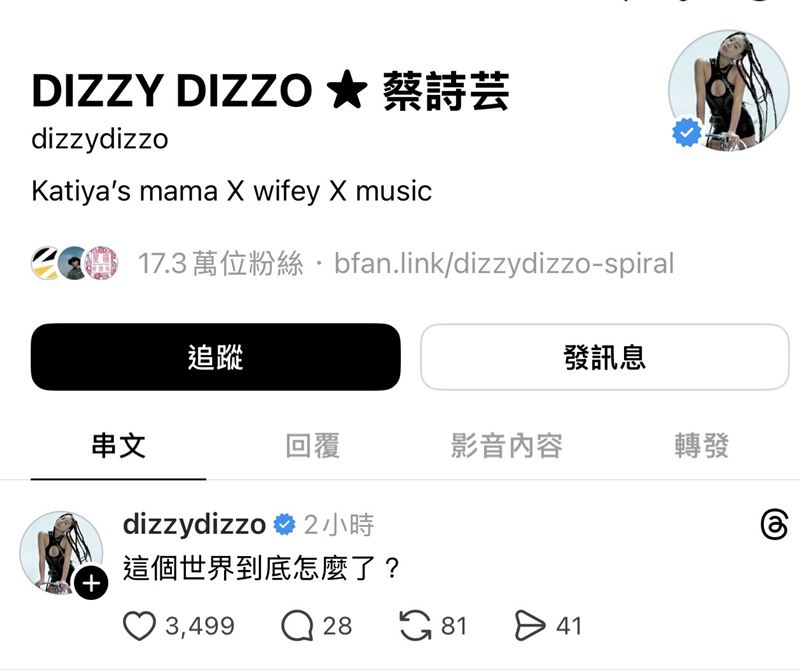Tap the blue verified badge on the profile photo
Screen dimensions: 800x671
click(x=687, y=132)
